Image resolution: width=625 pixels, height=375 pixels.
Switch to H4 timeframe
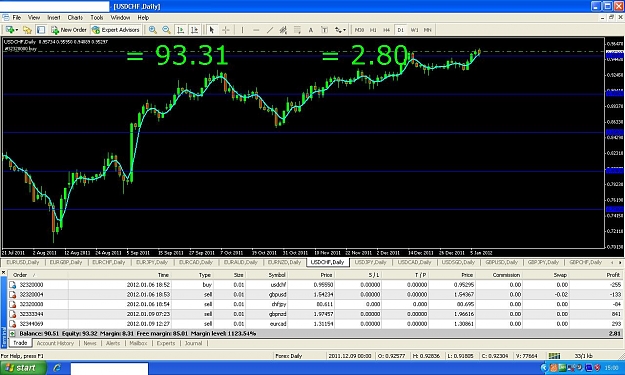(x=387, y=30)
